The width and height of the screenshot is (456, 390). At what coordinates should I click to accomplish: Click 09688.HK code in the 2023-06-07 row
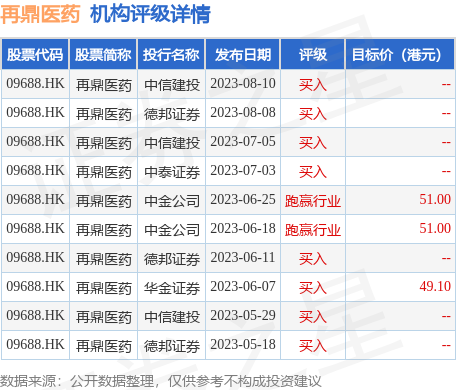(35, 286)
